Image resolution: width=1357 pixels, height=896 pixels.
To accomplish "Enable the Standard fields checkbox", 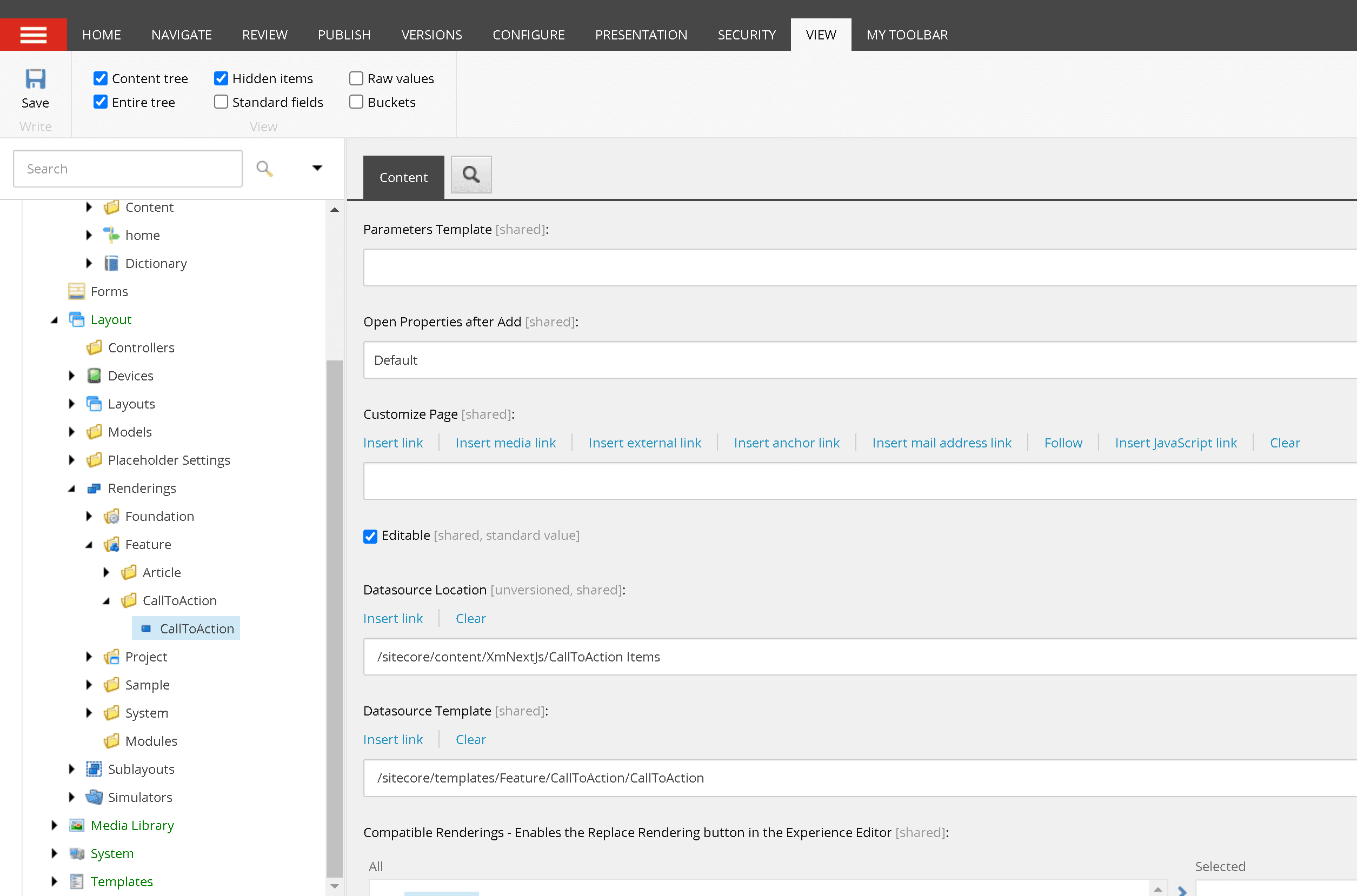I will 221,101.
